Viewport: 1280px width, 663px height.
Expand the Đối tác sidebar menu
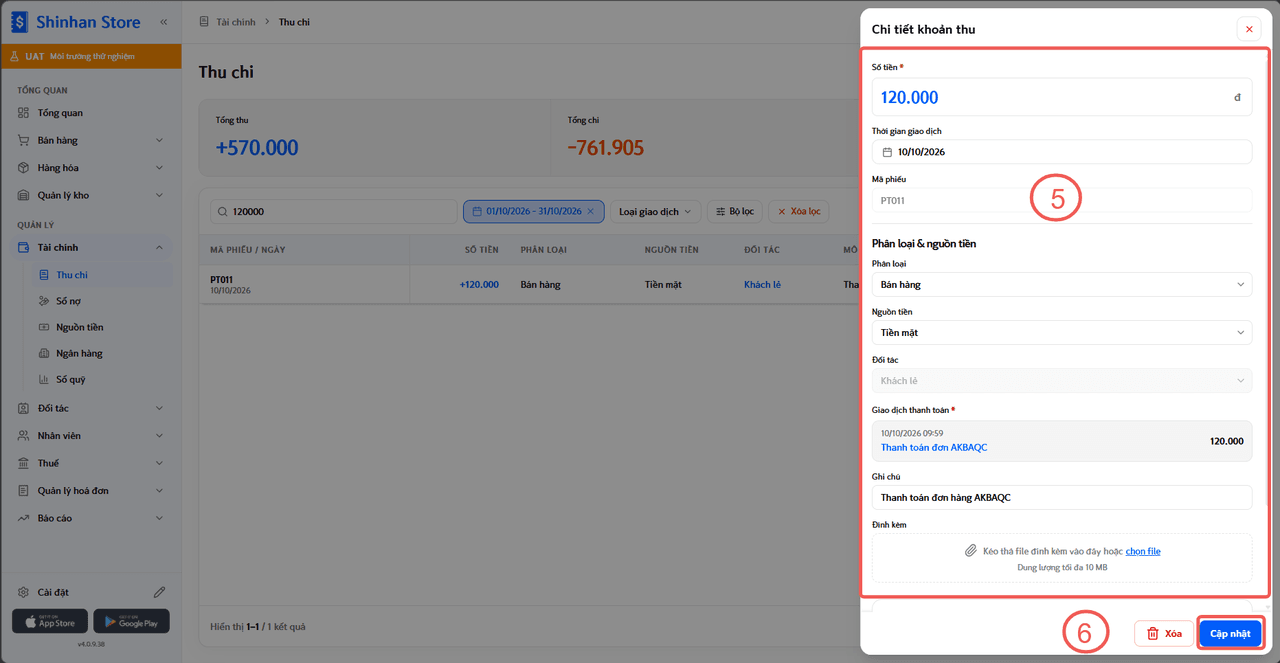tap(159, 408)
